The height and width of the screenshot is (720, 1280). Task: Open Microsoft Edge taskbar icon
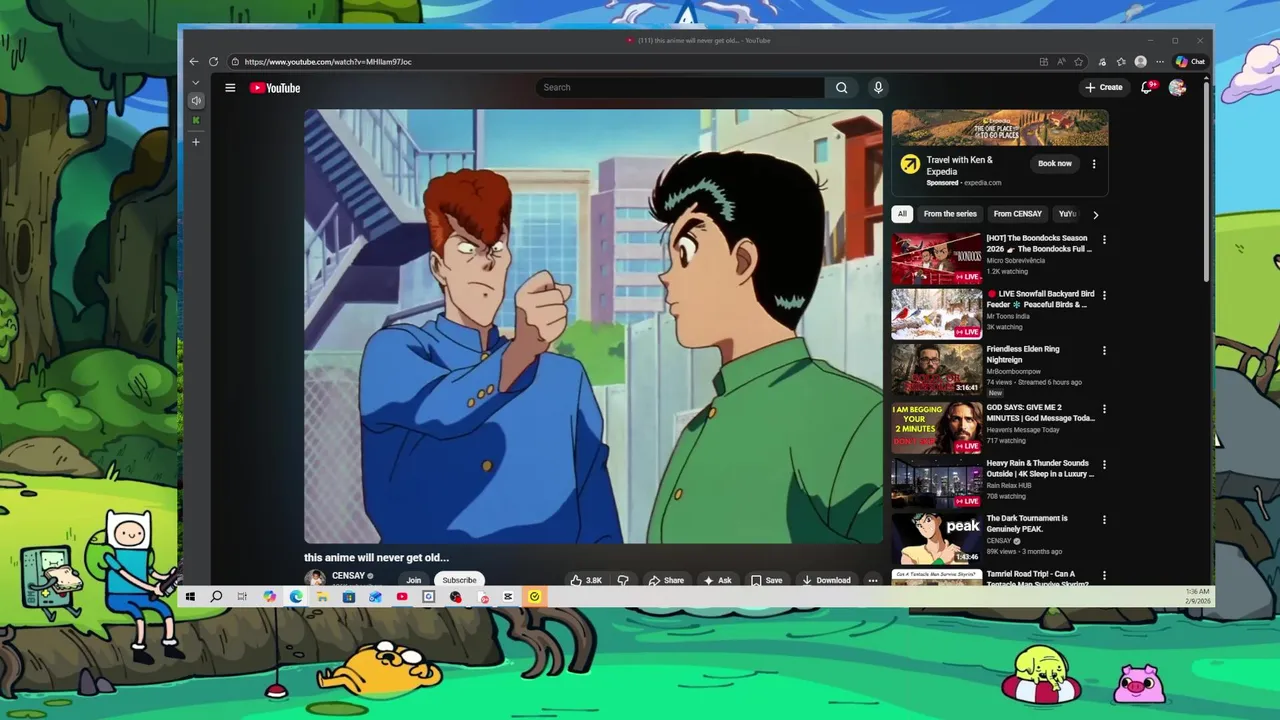coord(296,597)
